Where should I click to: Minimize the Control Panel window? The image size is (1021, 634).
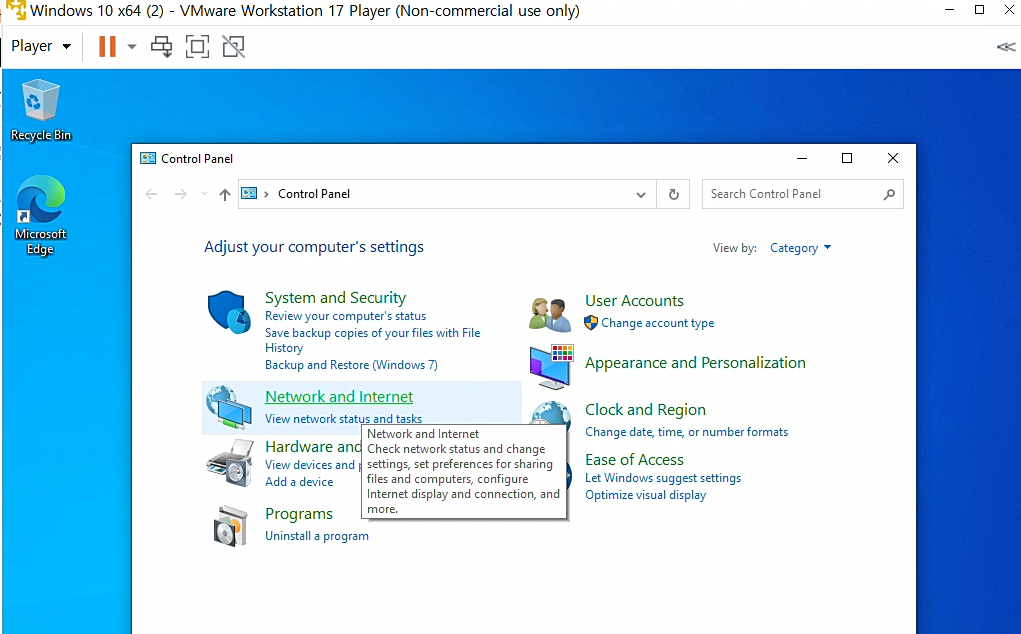pos(802,158)
